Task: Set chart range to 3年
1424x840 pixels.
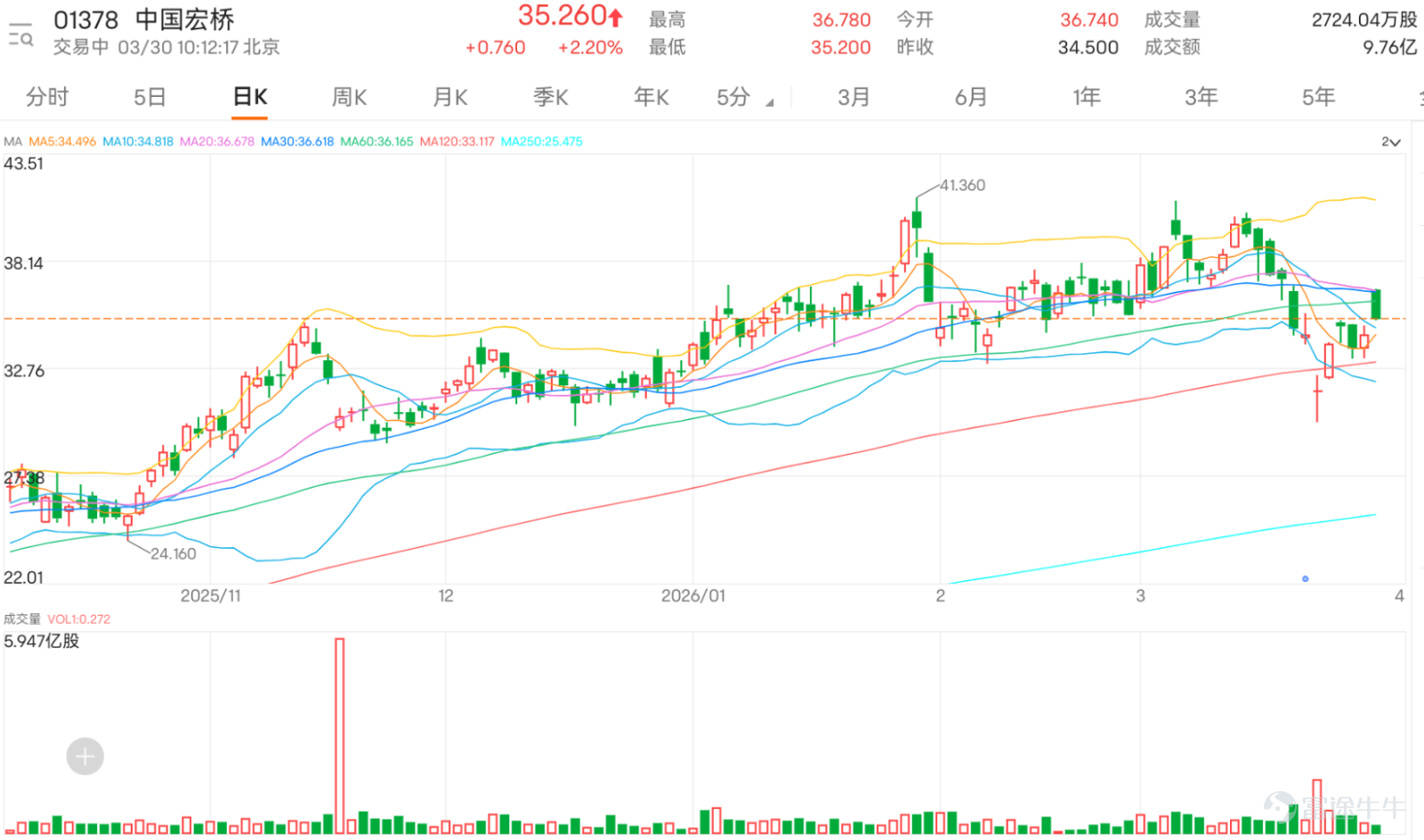Action: (x=1201, y=97)
